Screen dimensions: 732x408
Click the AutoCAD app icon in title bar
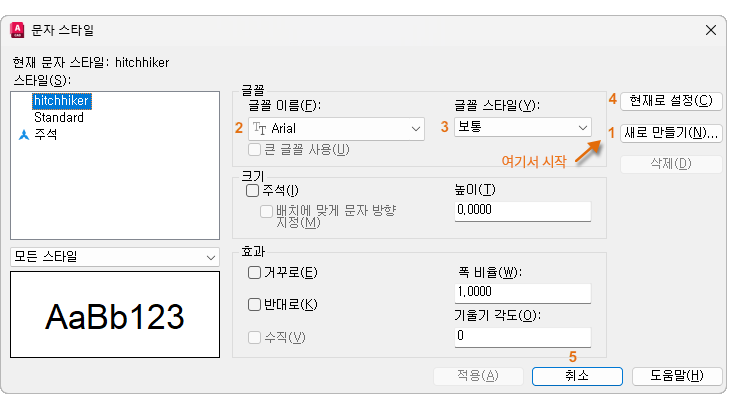point(16,30)
